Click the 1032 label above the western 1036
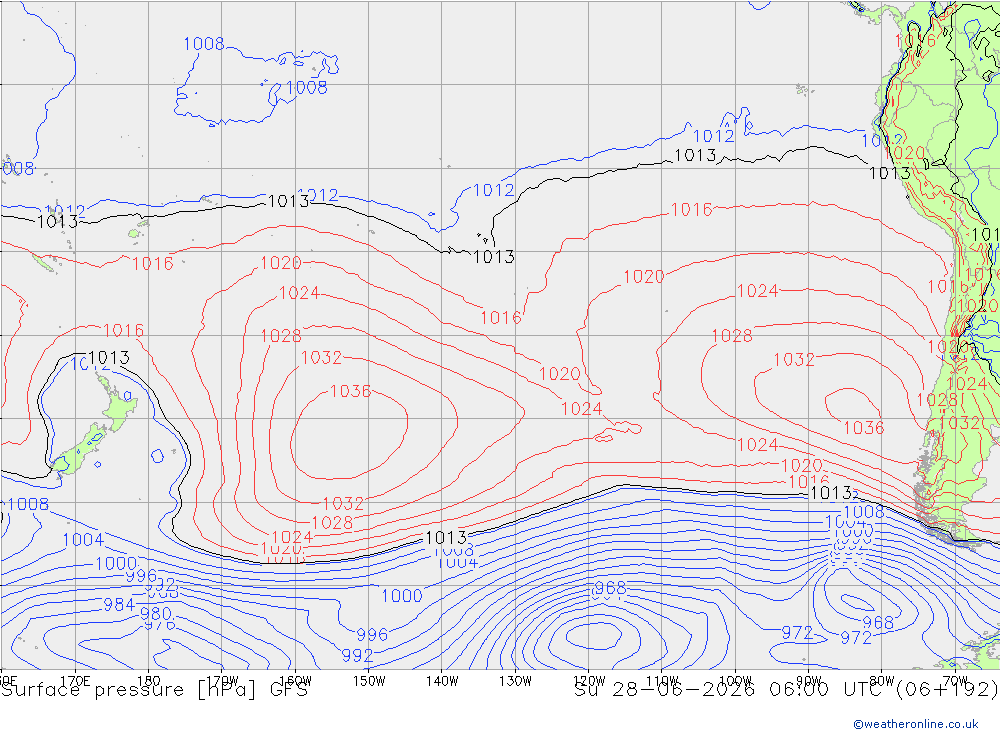The image size is (1000, 733). [321, 357]
